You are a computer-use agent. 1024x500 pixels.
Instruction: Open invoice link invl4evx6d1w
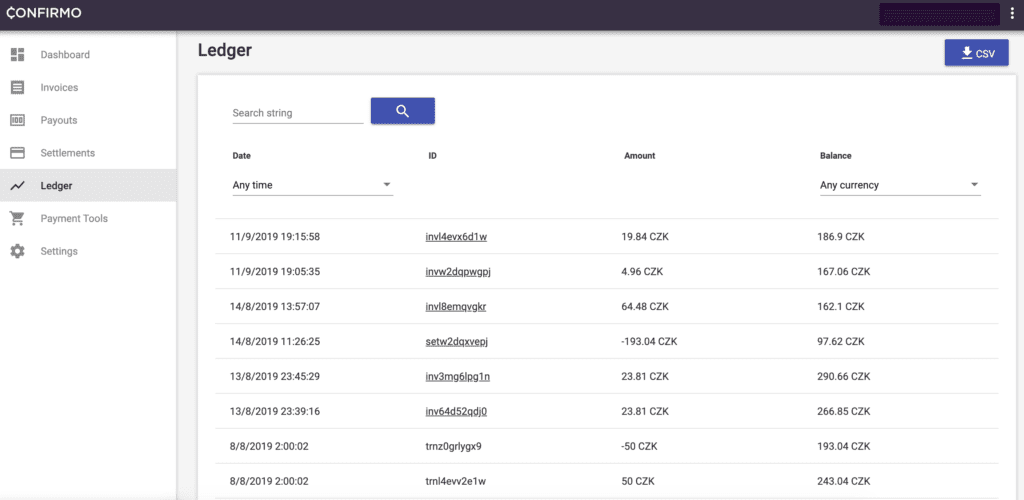[x=456, y=237]
